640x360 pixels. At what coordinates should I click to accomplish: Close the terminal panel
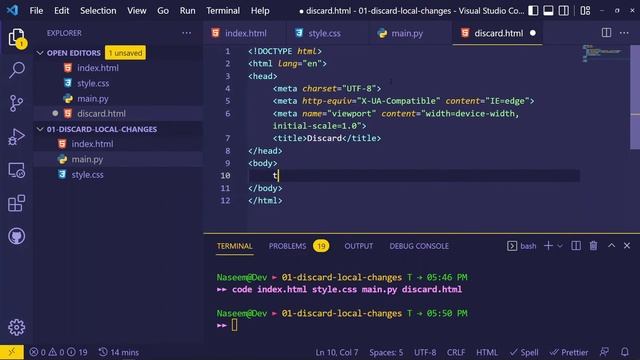[627, 246]
